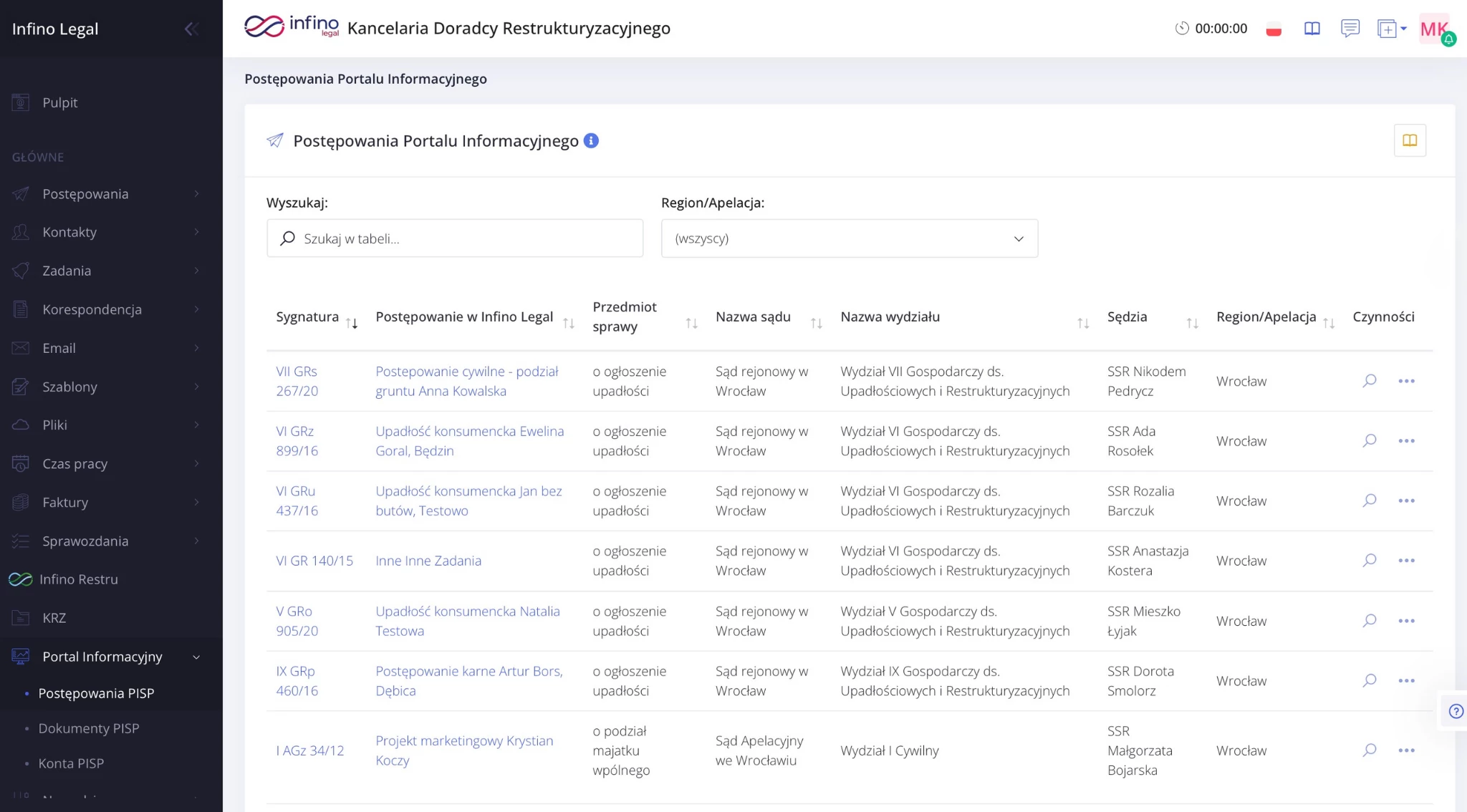Screen dimensions: 1467x812
Task: Sort table by Sygnatura column
Action: click(x=352, y=323)
